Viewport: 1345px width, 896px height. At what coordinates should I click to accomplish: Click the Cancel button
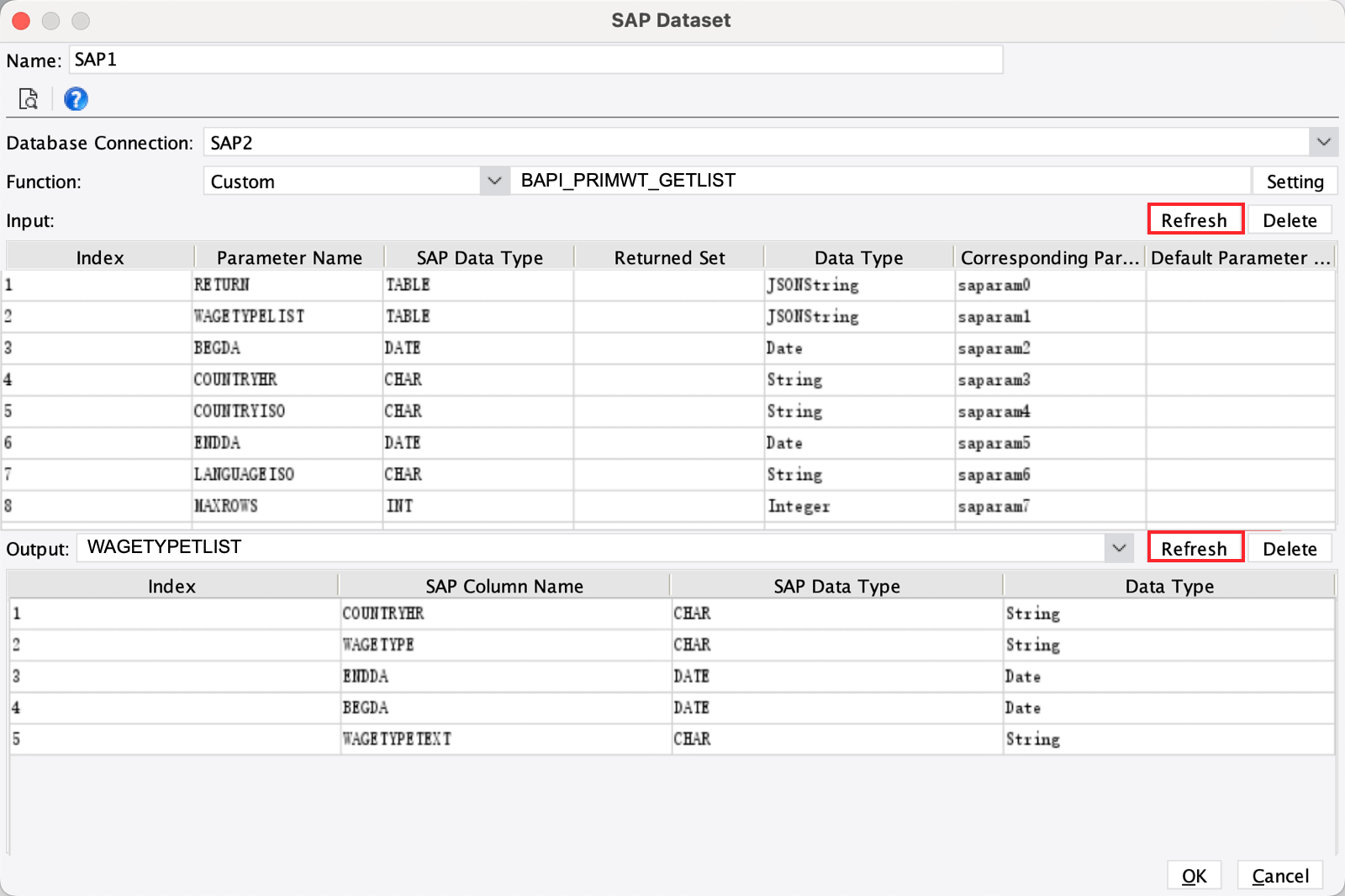pos(1280,876)
